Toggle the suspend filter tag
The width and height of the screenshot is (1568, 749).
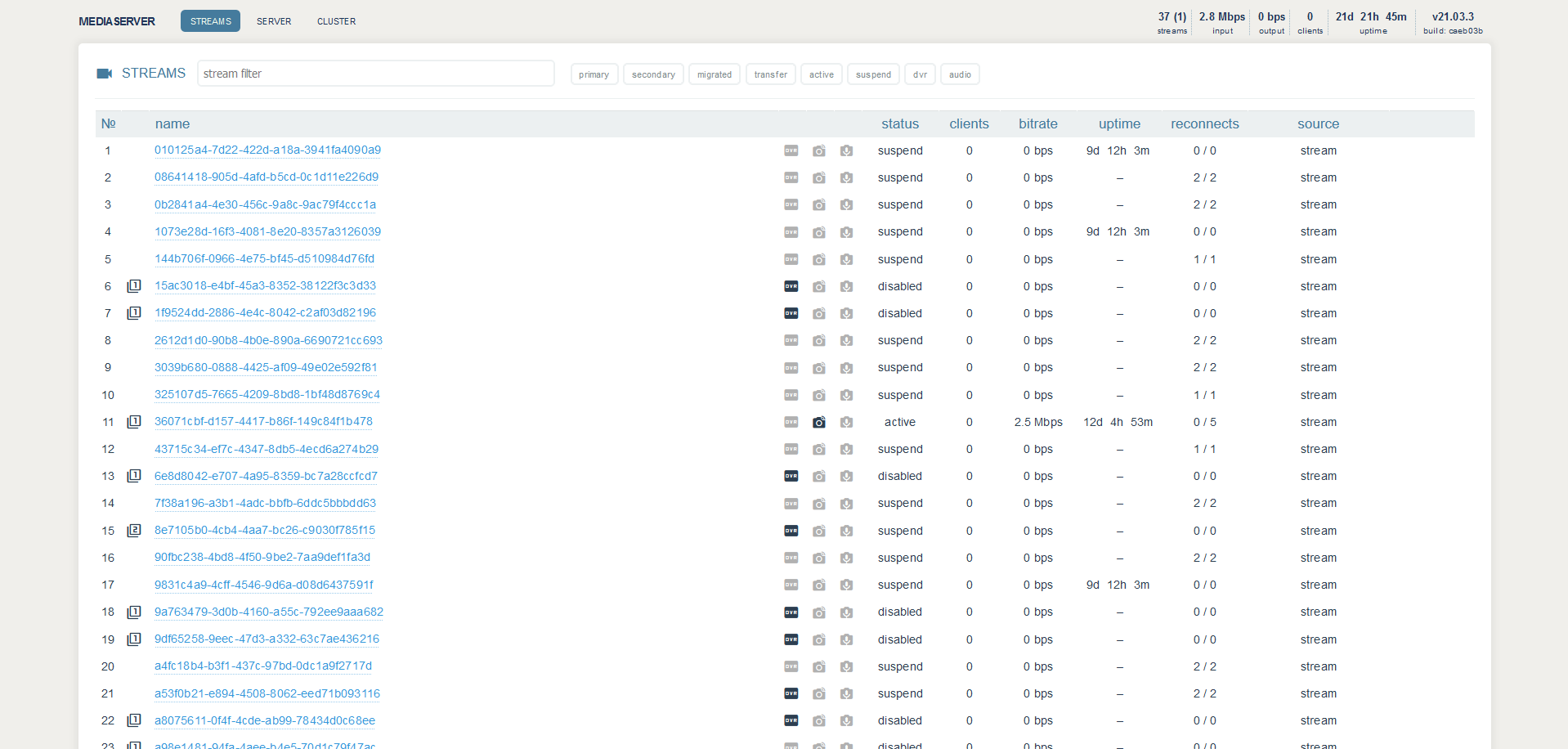coord(872,74)
